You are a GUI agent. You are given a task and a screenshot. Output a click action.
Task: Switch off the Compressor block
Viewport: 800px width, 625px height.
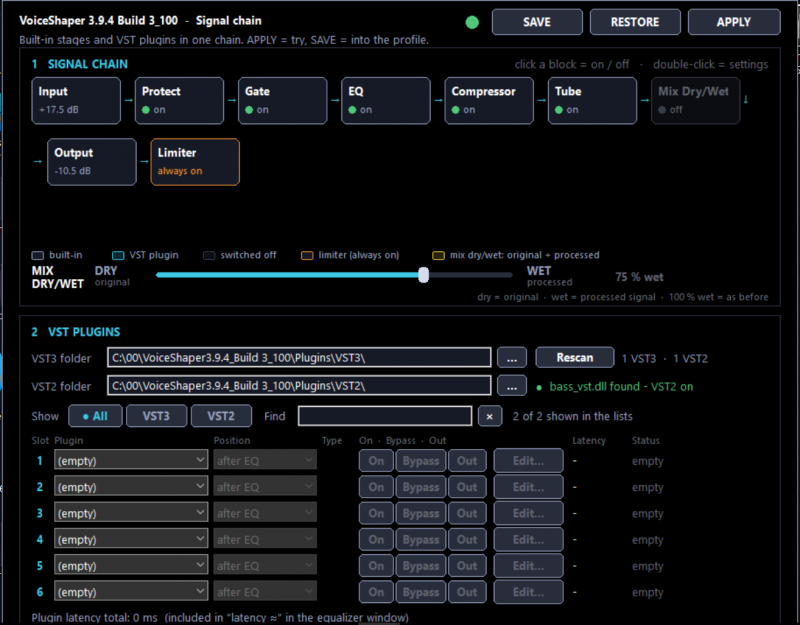pyautogui.click(x=489, y=101)
